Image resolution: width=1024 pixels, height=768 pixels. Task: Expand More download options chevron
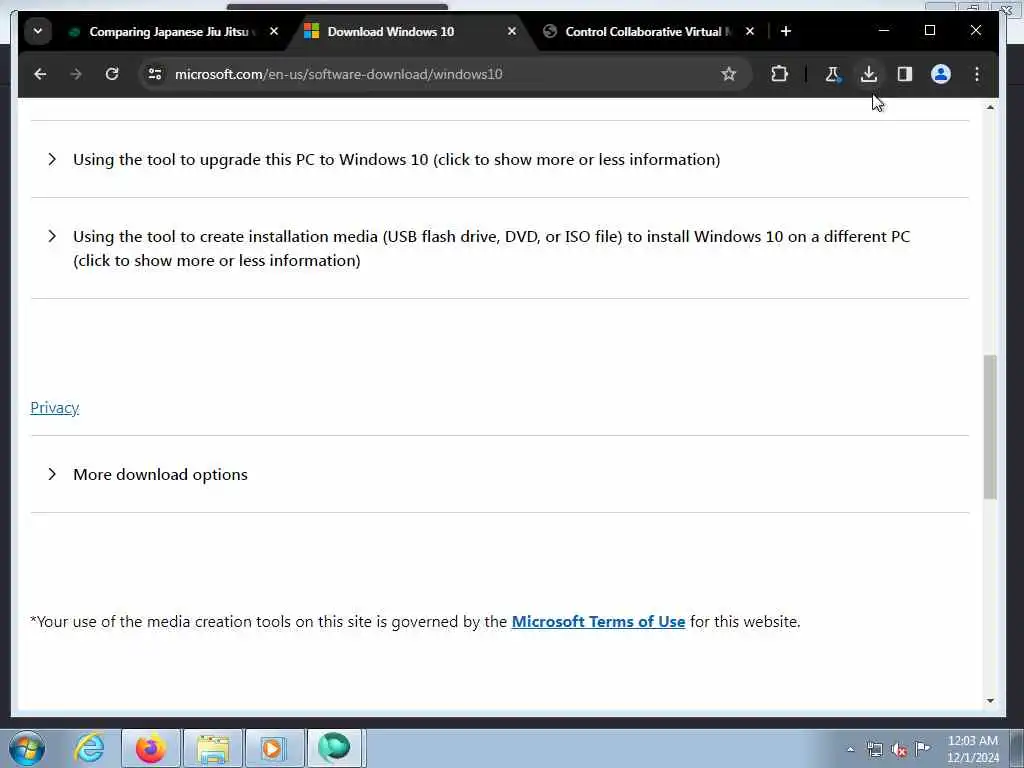tap(52, 474)
